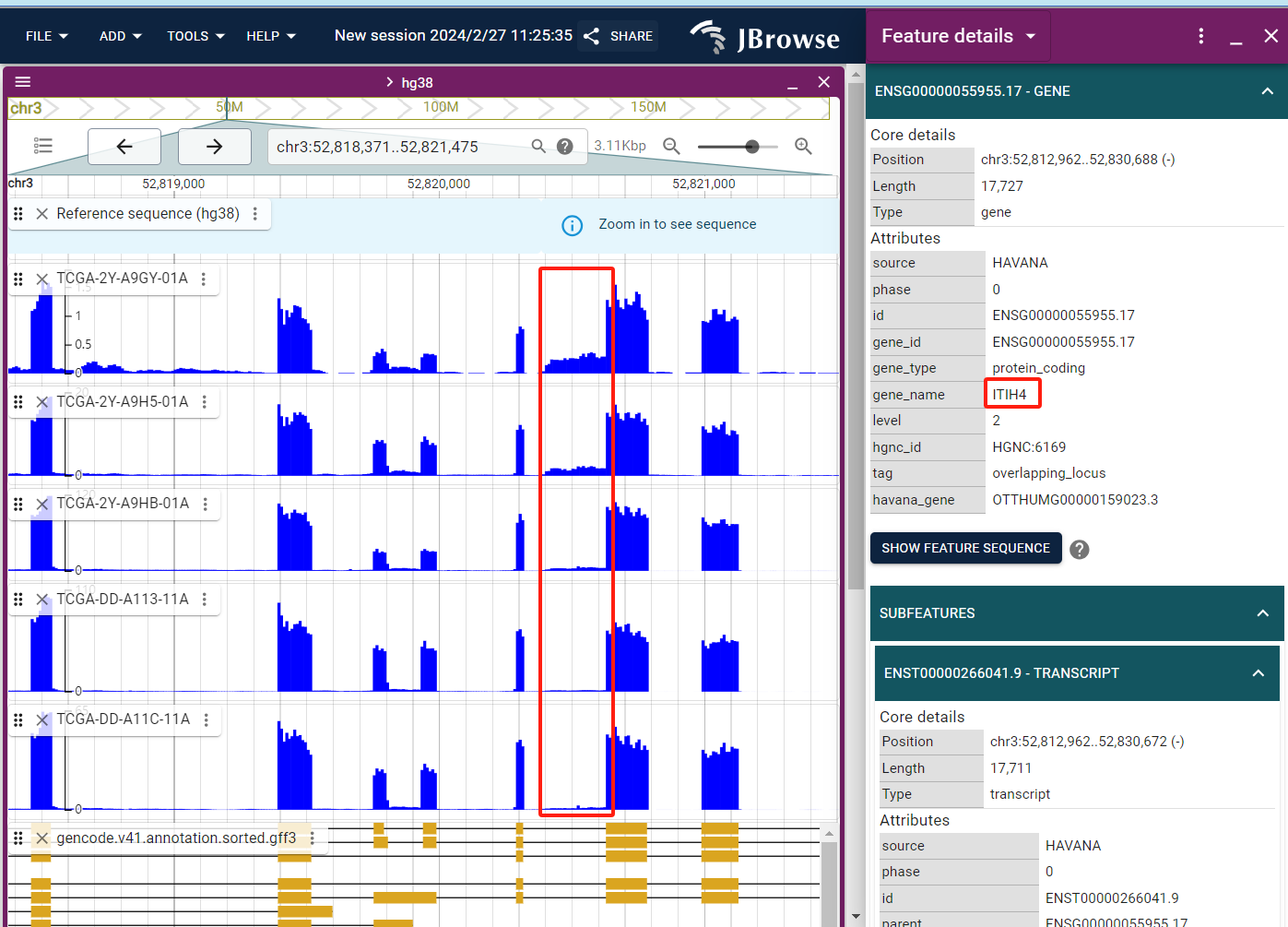
Task: Click the zoom out magnifier icon
Action: pos(671,146)
